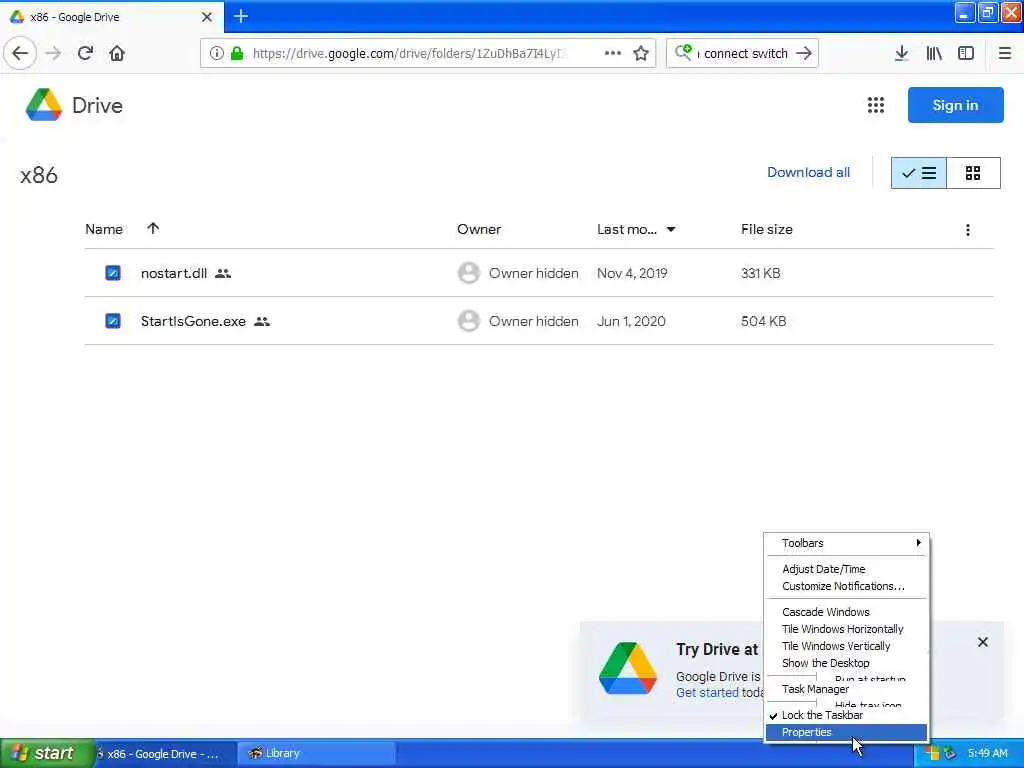This screenshot has width=1024, height=768.
Task: Open the browser downloads panel
Action: tap(901, 54)
